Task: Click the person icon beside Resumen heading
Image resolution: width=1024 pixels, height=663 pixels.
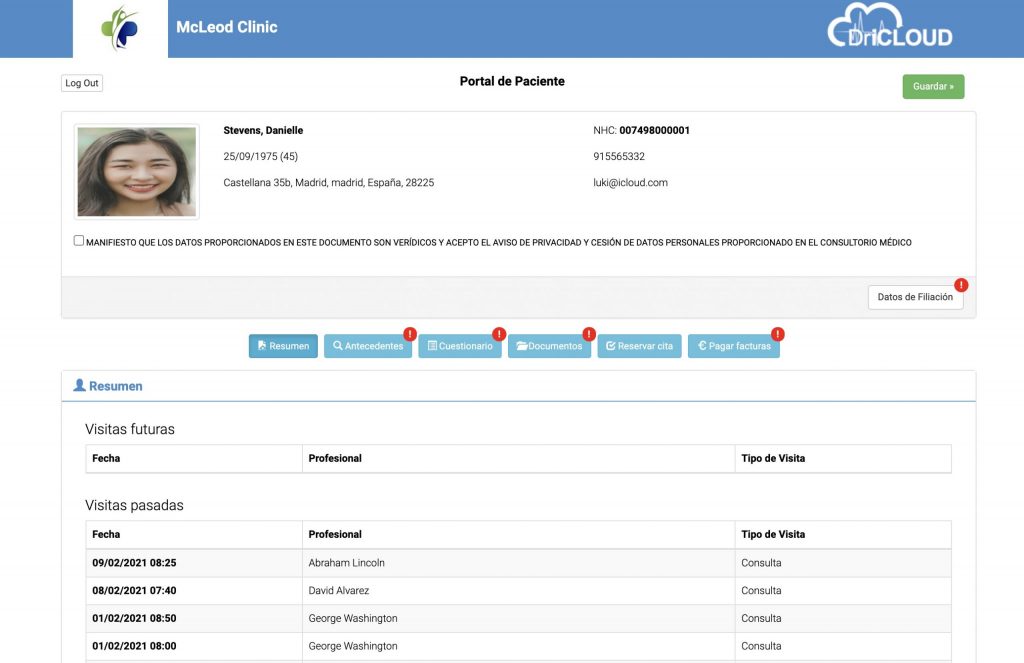Action: coord(80,386)
